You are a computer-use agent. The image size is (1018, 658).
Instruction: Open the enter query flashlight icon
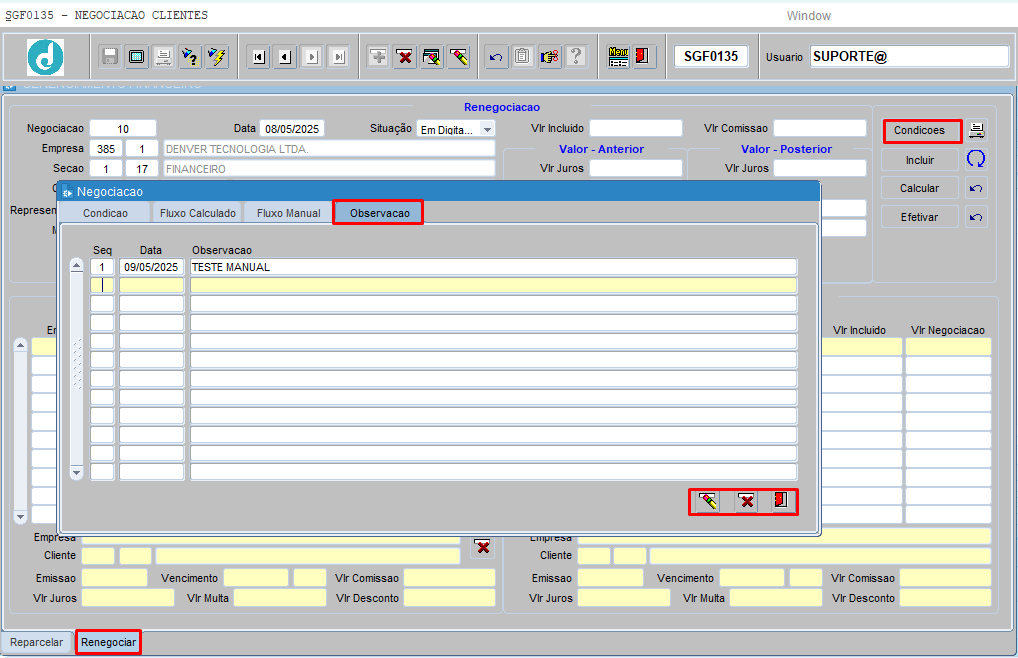tap(190, 57)
